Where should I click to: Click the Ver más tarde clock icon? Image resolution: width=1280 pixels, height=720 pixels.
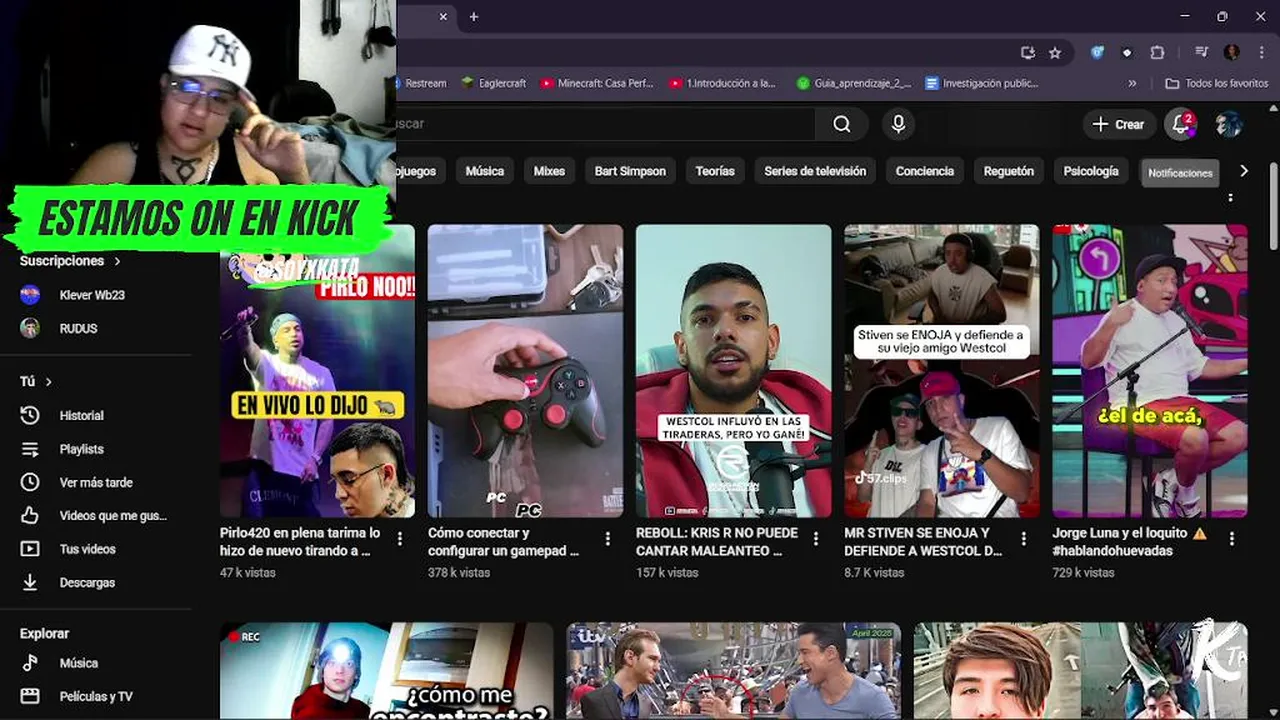[30, 482]
